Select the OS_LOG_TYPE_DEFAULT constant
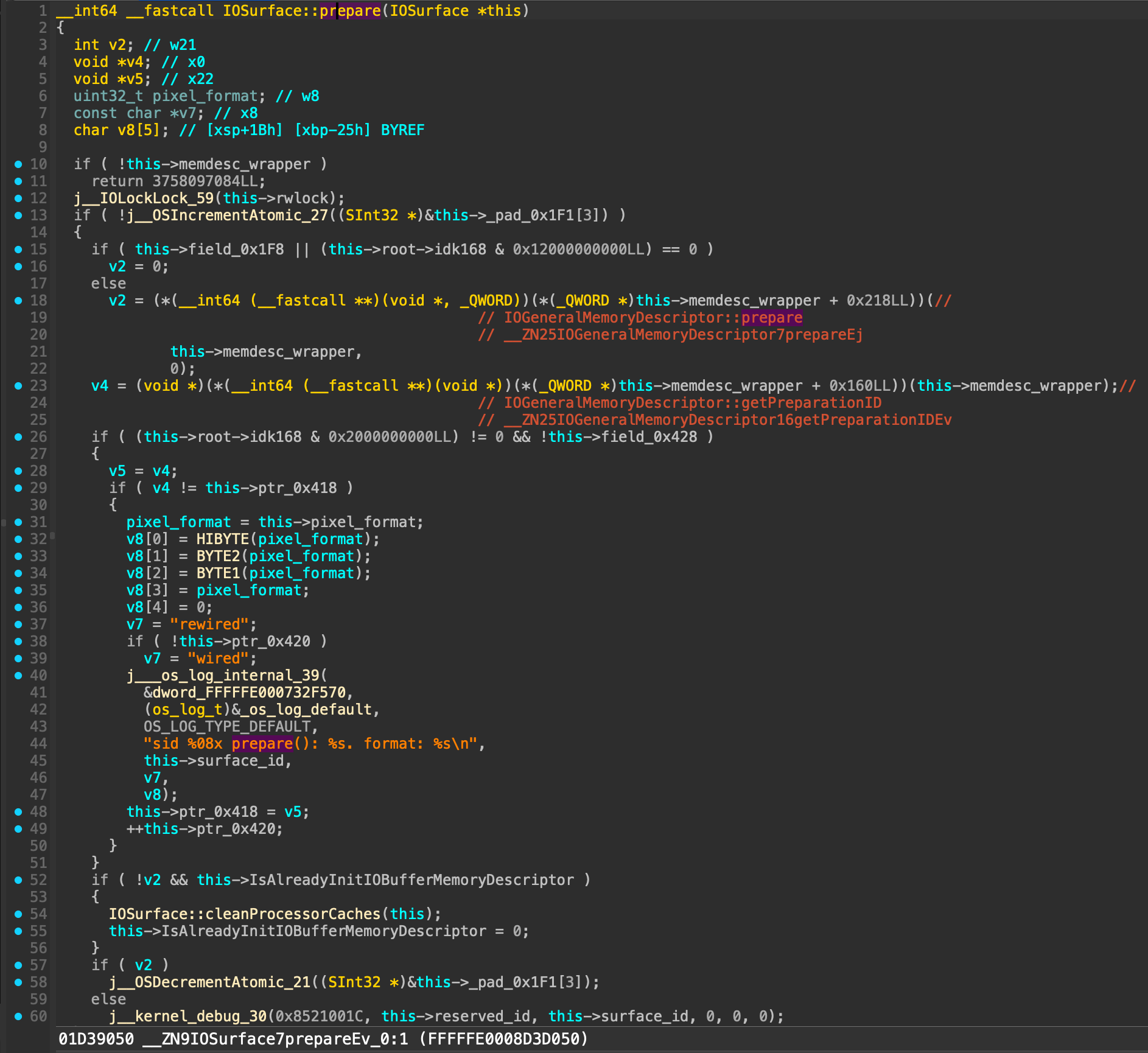The height and width of the screenshot is (1053, 1148). 227,726
